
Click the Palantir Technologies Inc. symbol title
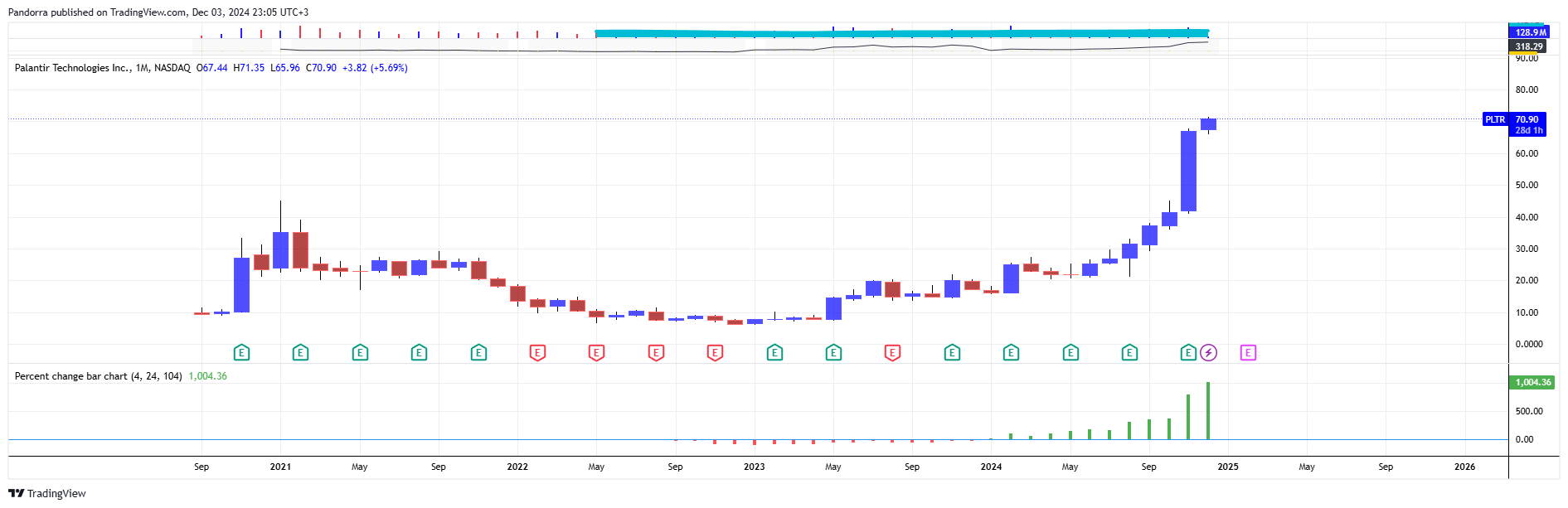tap(73, 68)
